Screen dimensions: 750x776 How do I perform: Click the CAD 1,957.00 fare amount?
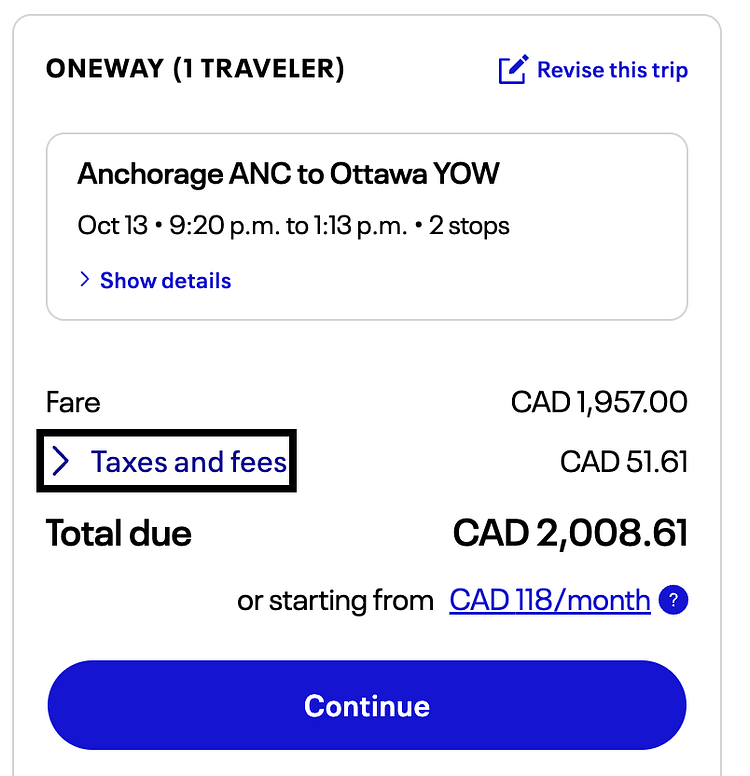click(599, 403)
